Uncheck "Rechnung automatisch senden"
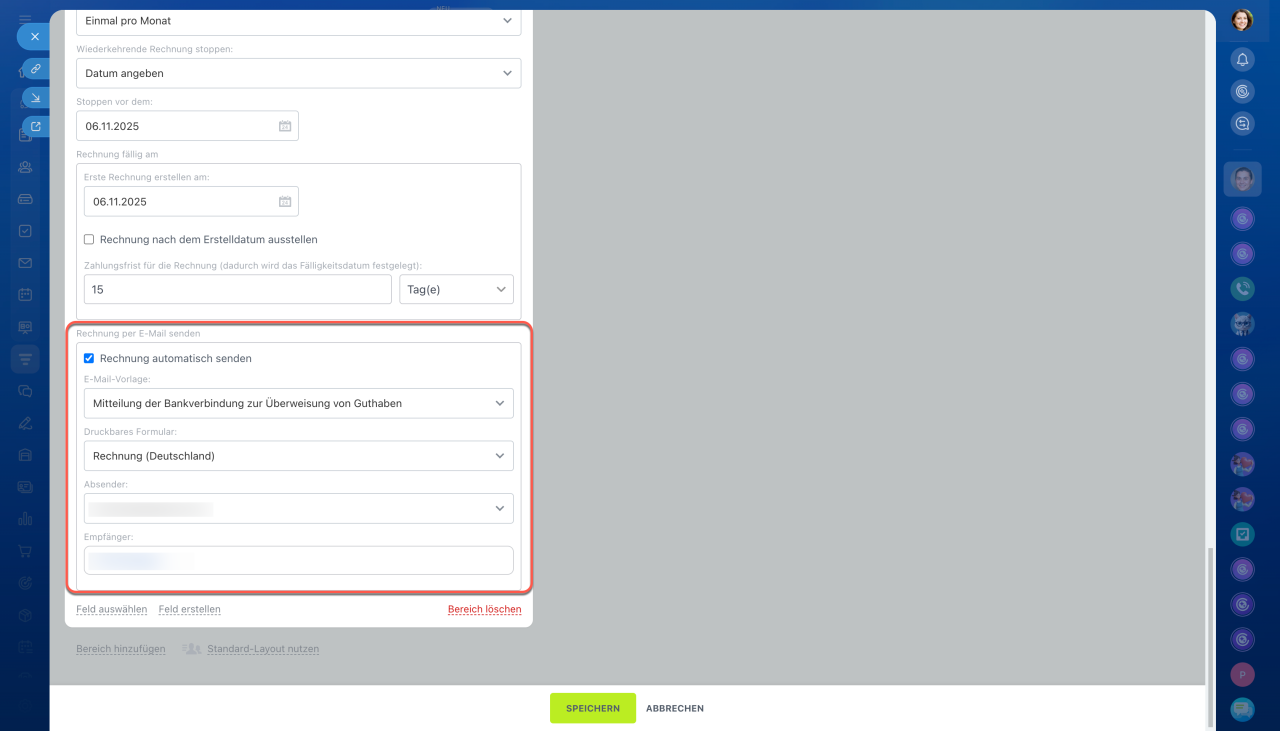The width and height of the screenshot is (1280, 731). (89, 358)
